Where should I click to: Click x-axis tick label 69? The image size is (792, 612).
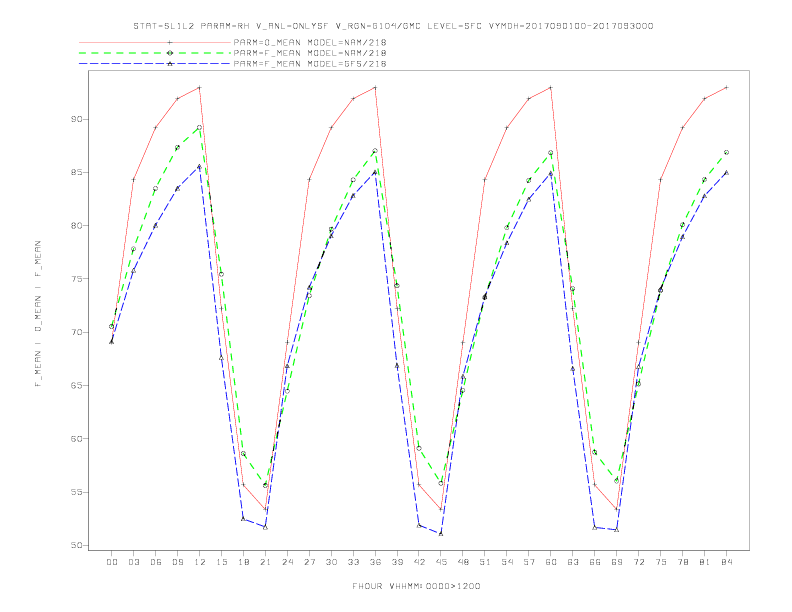(617, 562)
